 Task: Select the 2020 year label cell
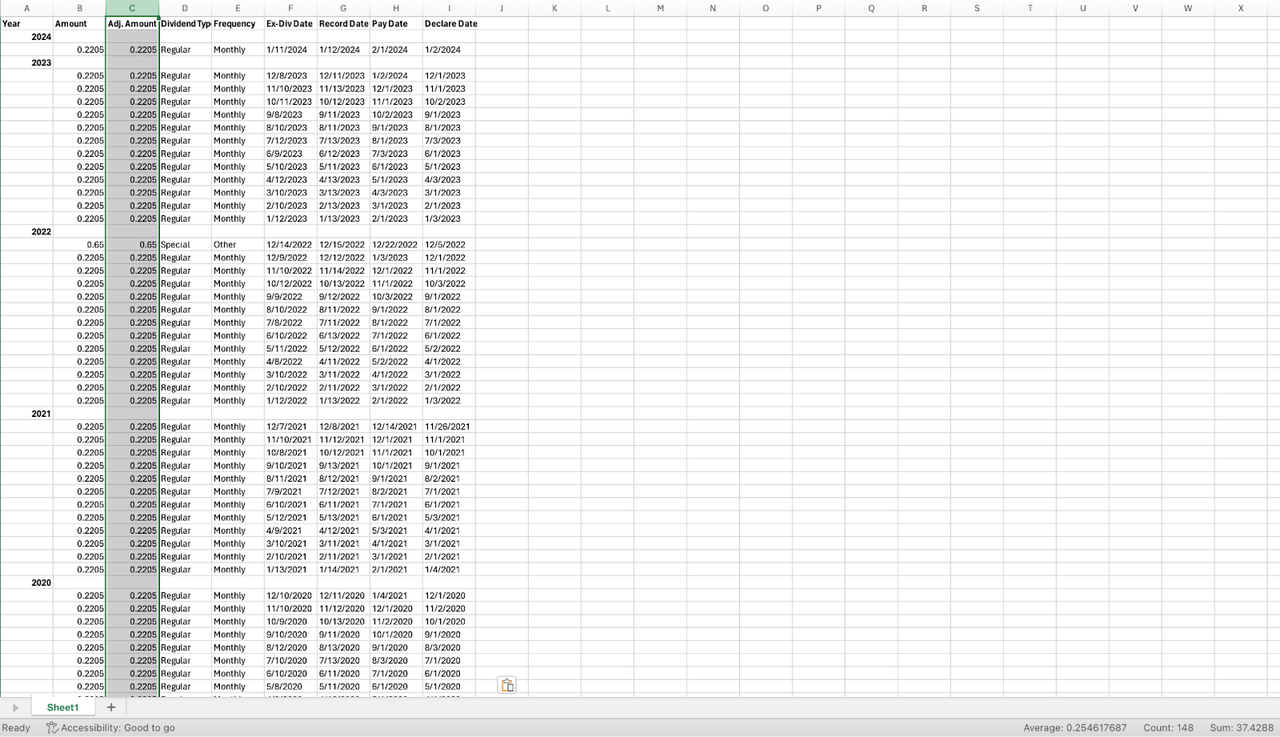pos(26,583)
